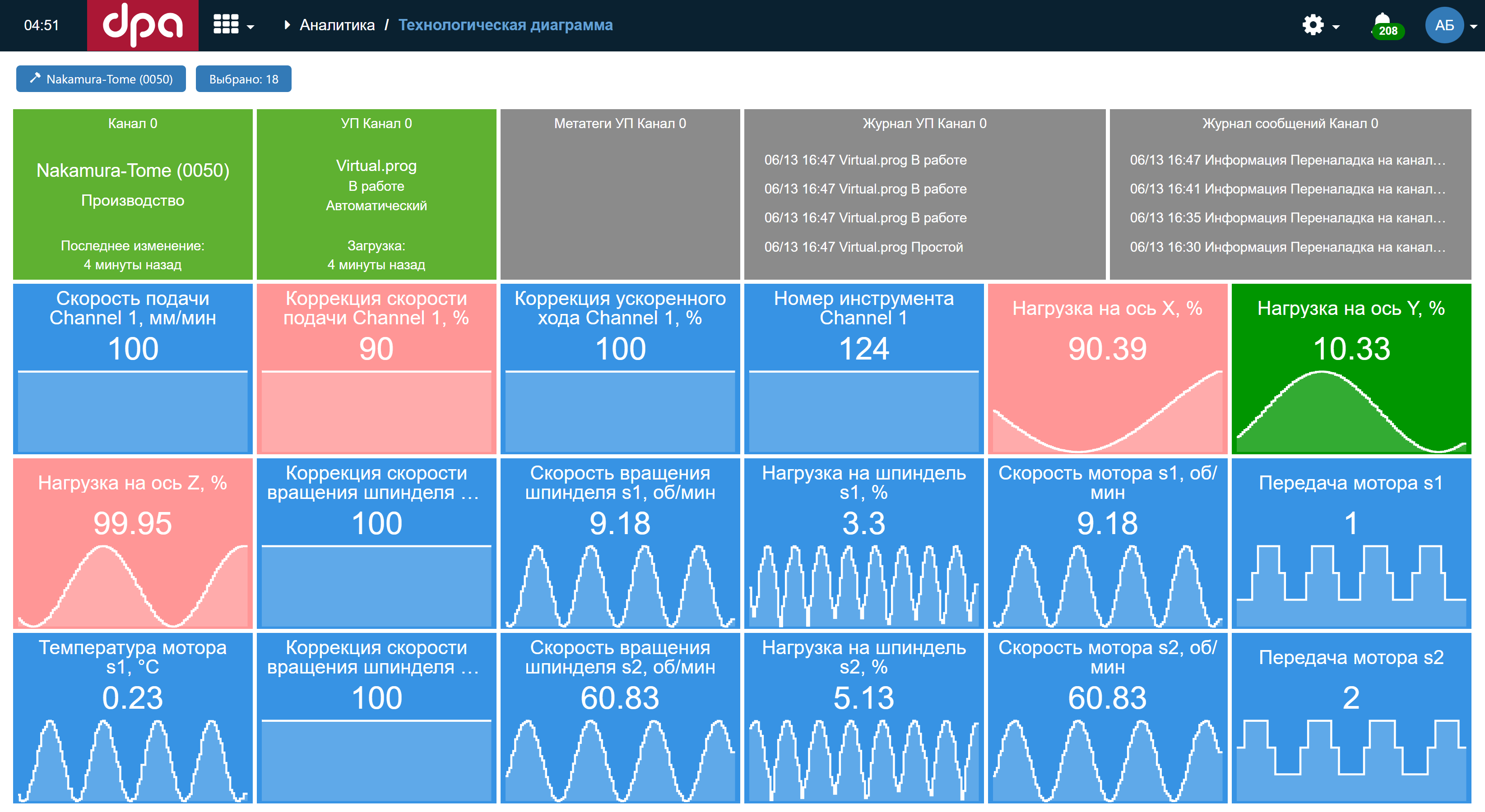The height and width of the screenshot is (812, 1485).
Task: Click the pencil icon on the Nakamura-Tome button
Action: (x=35, y=78)
